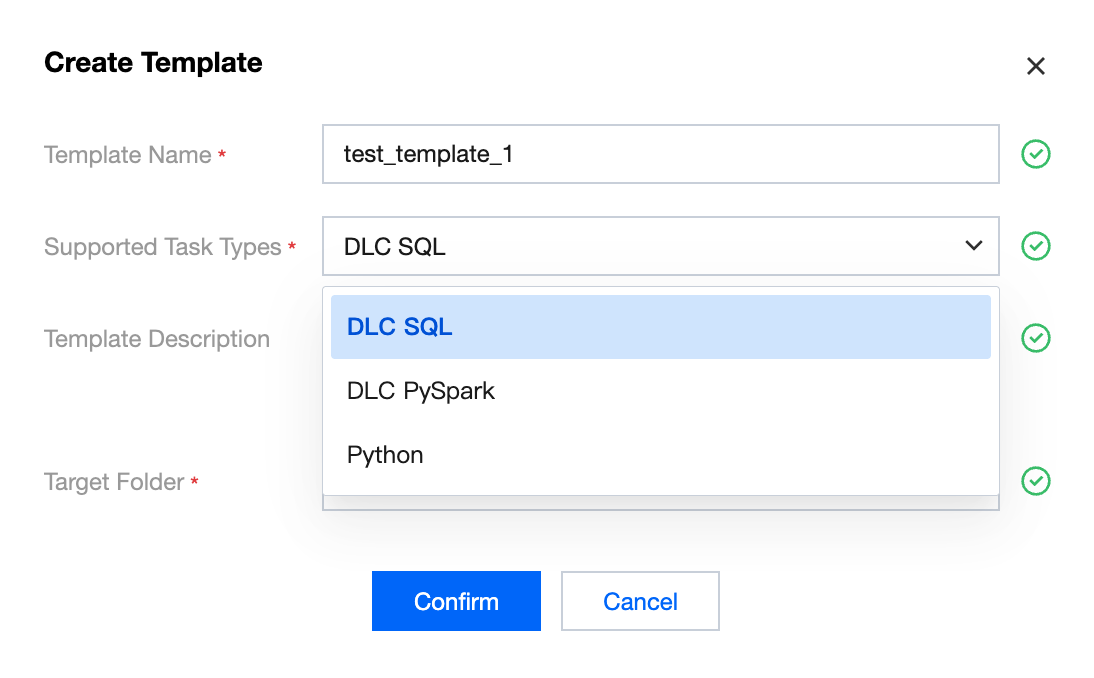The width and height of the screenshot is (1094, 678).
Task: Collapse the task types dropdown chevron arrow
Action: (973, 245)
